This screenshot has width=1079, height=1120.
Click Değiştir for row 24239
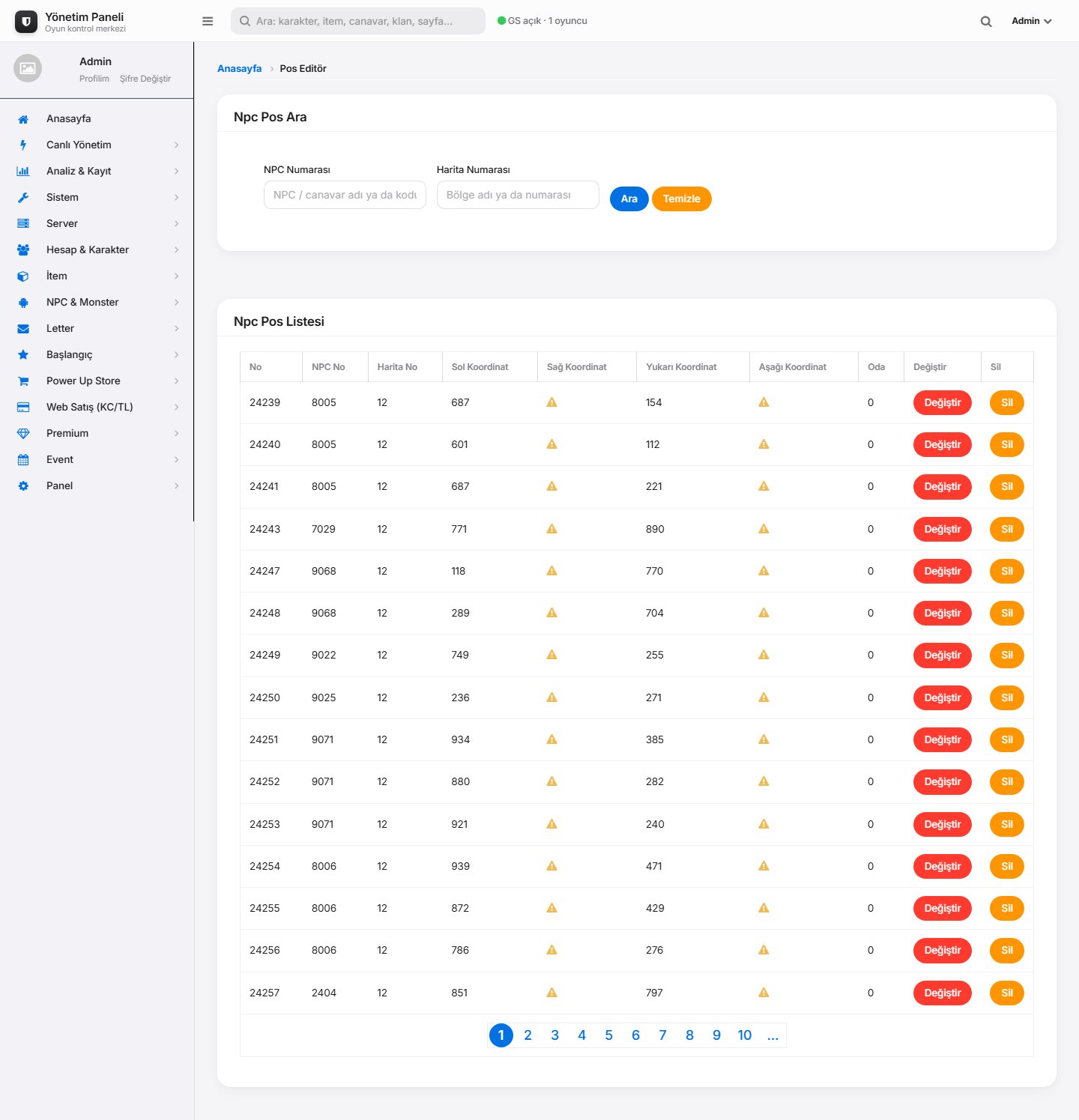pyautogui.click(x=943, y=402)
